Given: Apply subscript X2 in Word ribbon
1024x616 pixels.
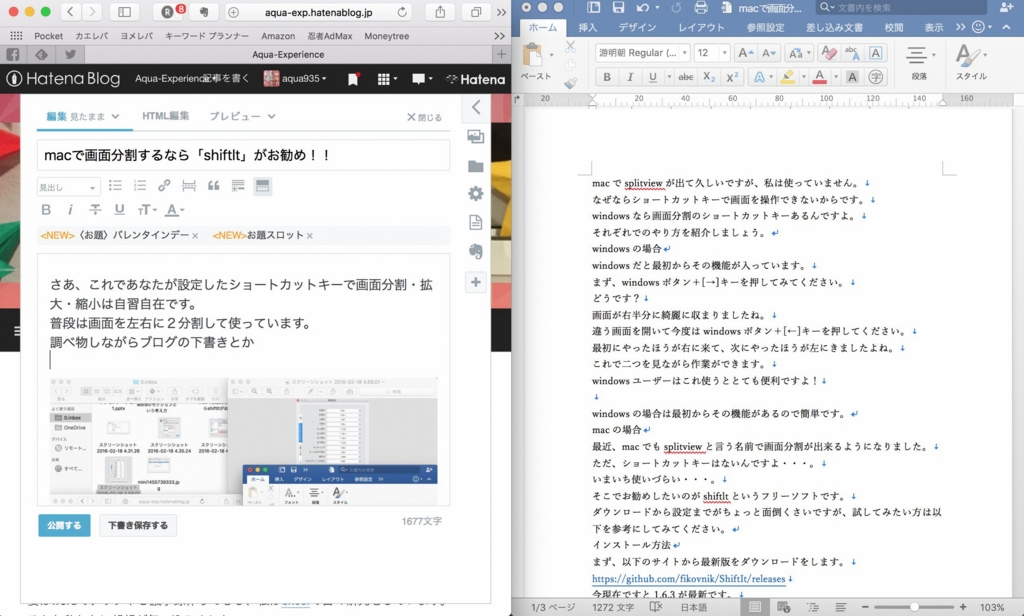Looking at the screenshot, I should (x=709, y=77).
